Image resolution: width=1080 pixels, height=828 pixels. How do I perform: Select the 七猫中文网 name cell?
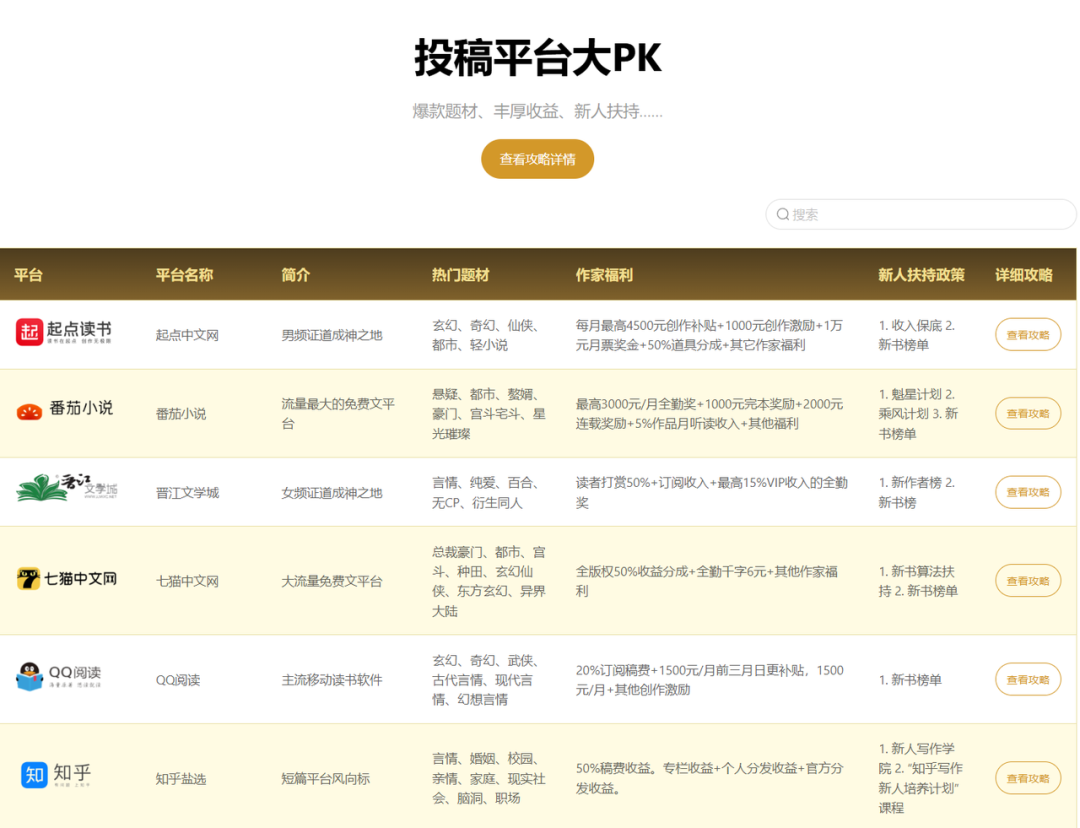187,581
